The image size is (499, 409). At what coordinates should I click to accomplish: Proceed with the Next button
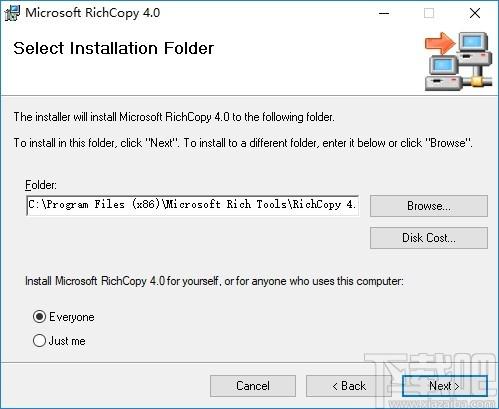click(445, 386)
